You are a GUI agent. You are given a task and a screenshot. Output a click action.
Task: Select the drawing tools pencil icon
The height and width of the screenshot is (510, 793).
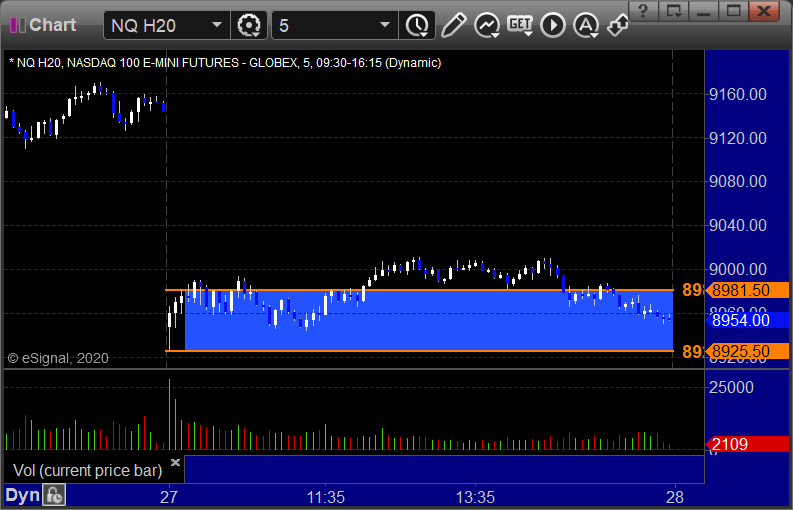[453, 25]
